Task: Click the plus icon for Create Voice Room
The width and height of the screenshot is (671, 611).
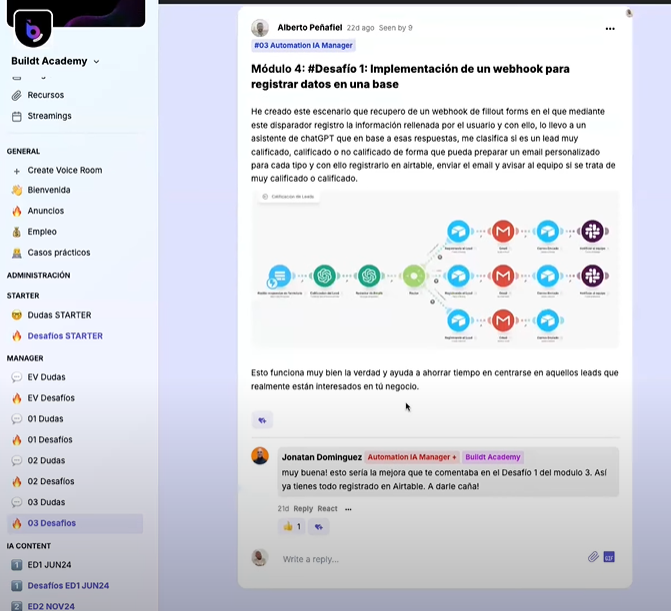Action: [17, 170]
